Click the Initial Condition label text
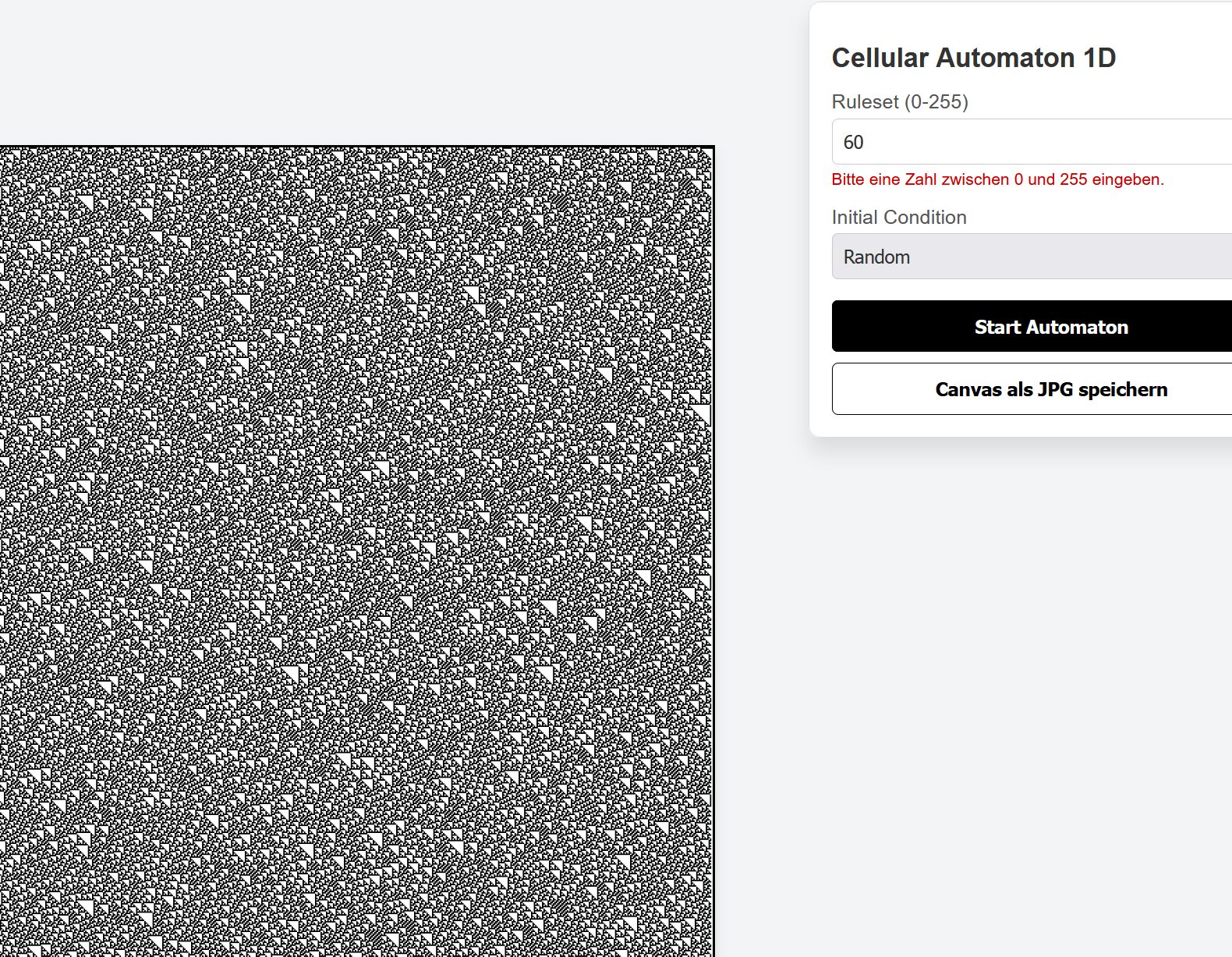 pos(899,218)
